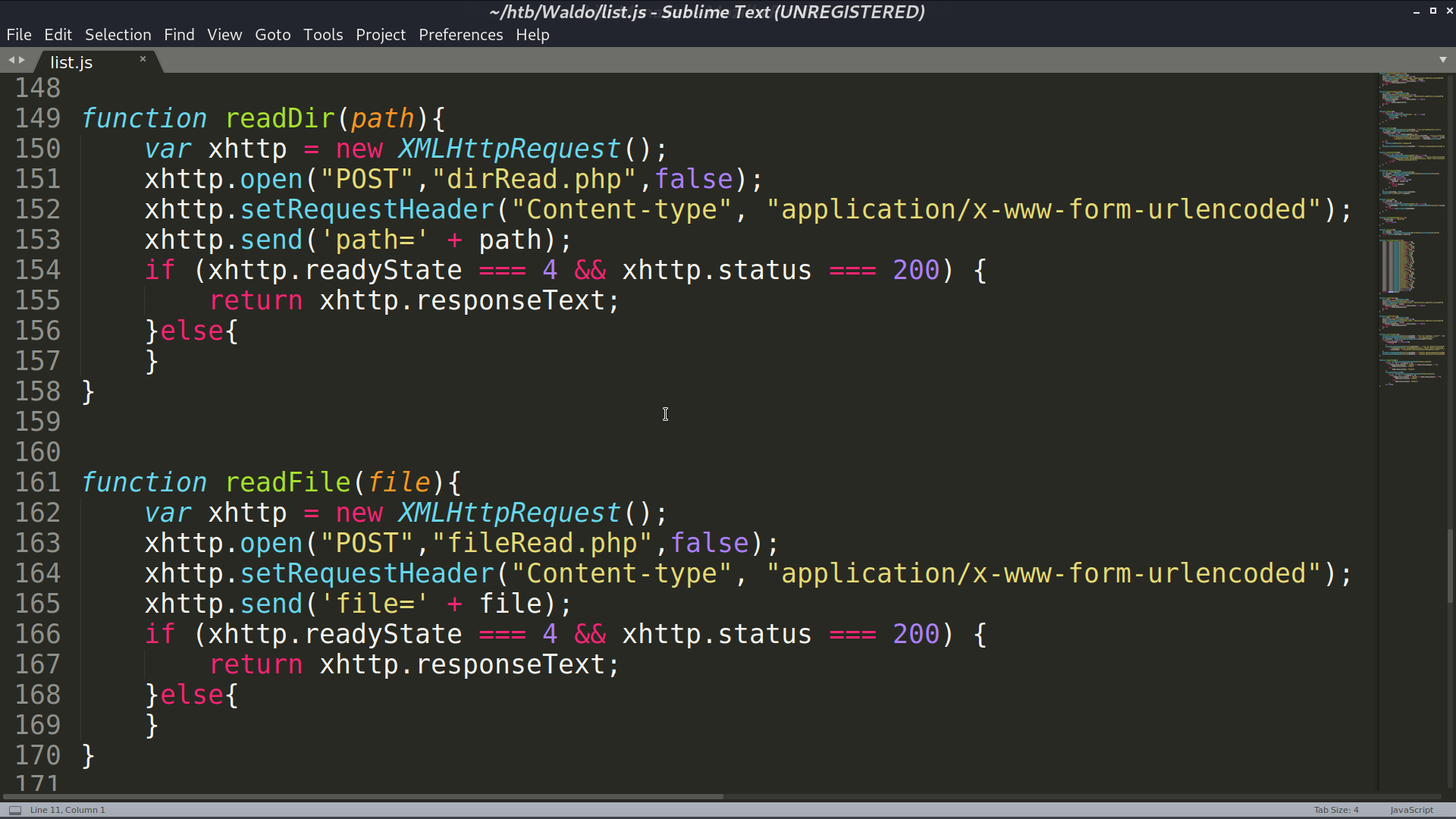The height and width of the screenshot is (819, 1456).
Task: Click the "dirRead.php" string
Action: pos(534,179)
